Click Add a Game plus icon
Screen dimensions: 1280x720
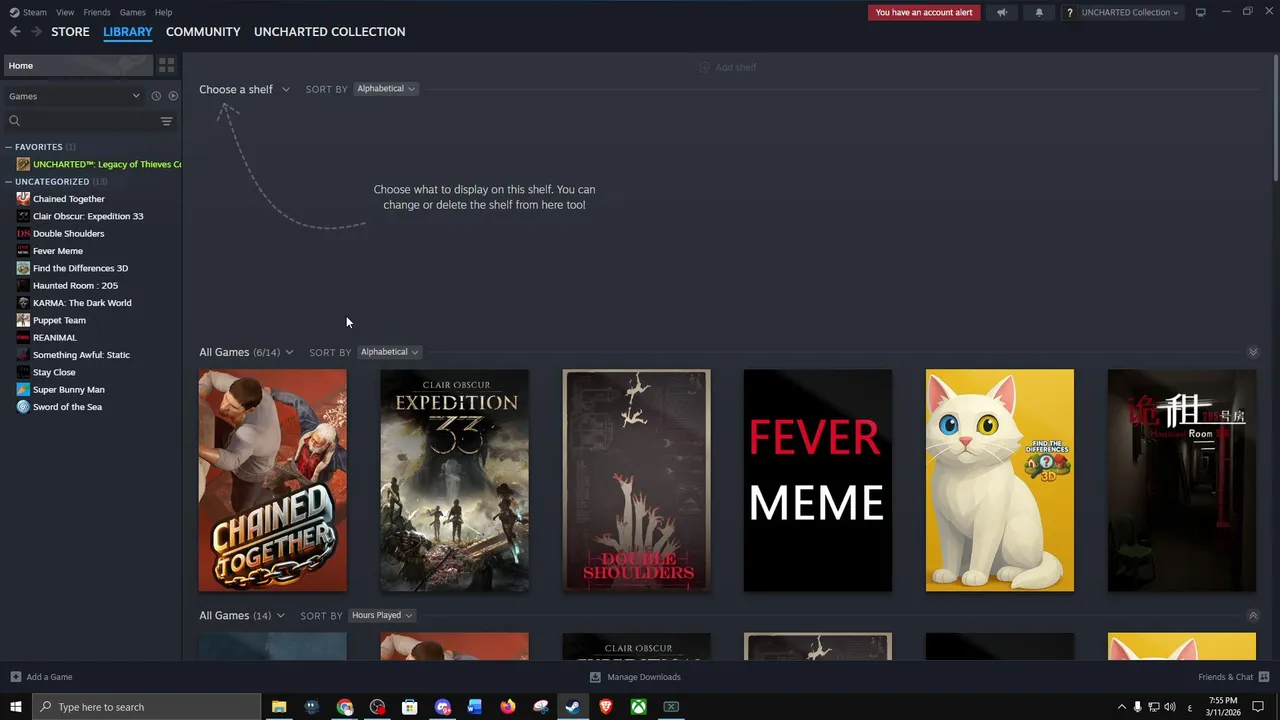tap(15, 677)
